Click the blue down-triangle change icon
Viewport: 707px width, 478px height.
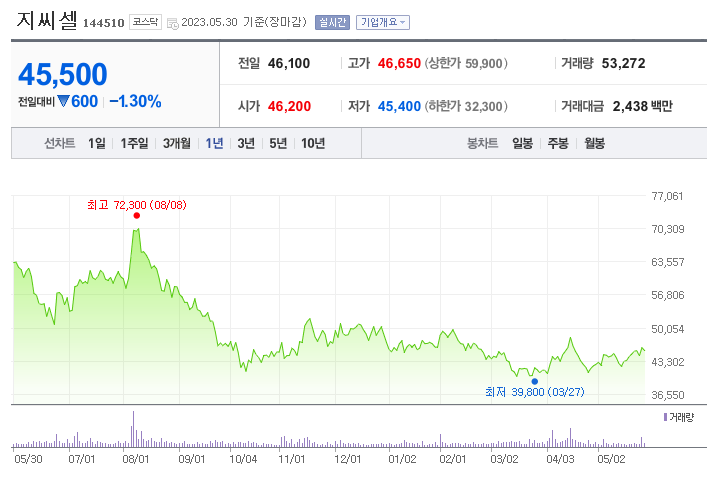pyautogui.click(x=63, y=101)
